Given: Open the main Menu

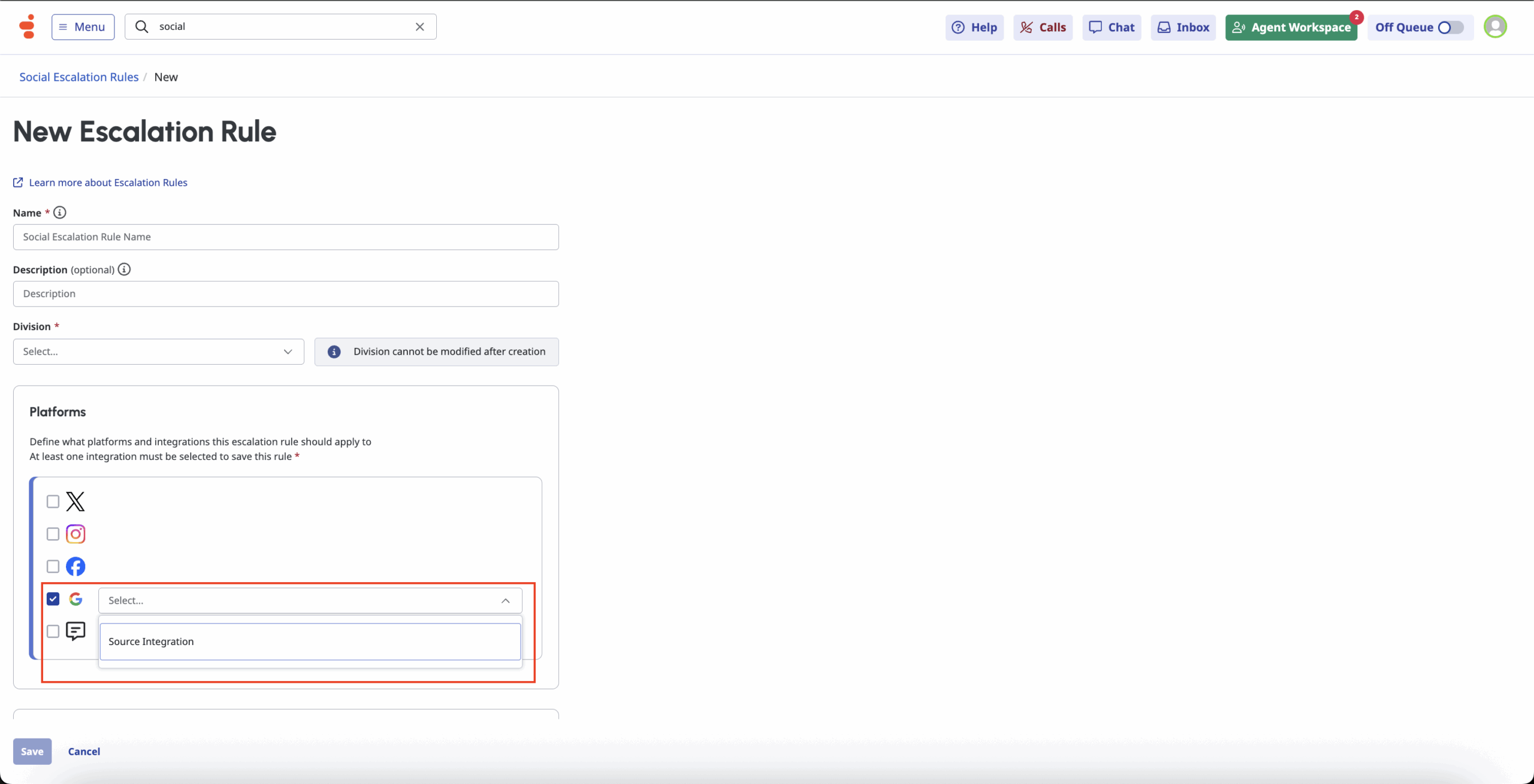Looking at the screenshot, I should [x=83, y=27].
